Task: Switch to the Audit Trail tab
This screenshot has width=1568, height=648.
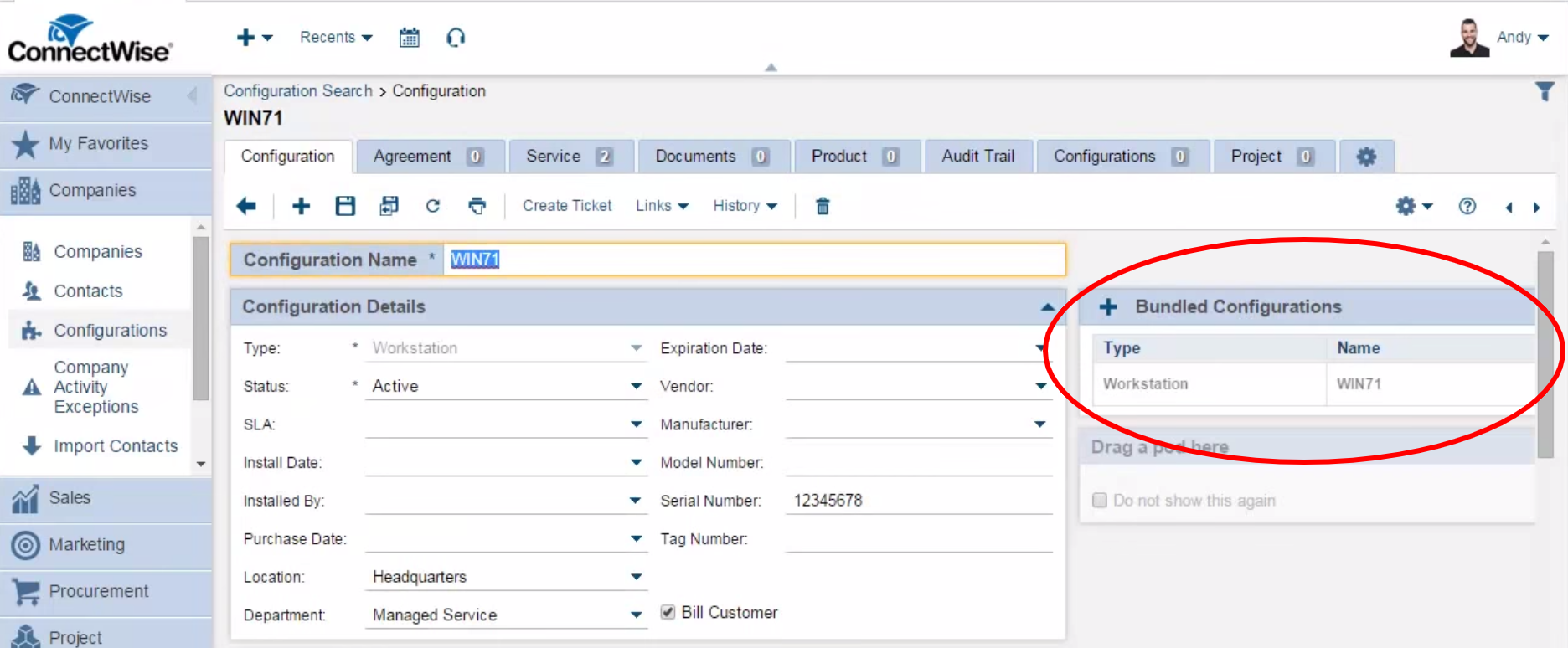Action: (978, 157)
